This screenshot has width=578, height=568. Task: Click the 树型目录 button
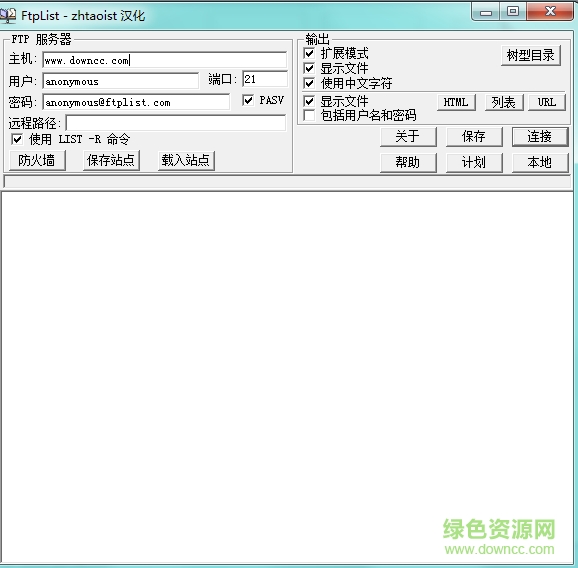coord(531,56)
